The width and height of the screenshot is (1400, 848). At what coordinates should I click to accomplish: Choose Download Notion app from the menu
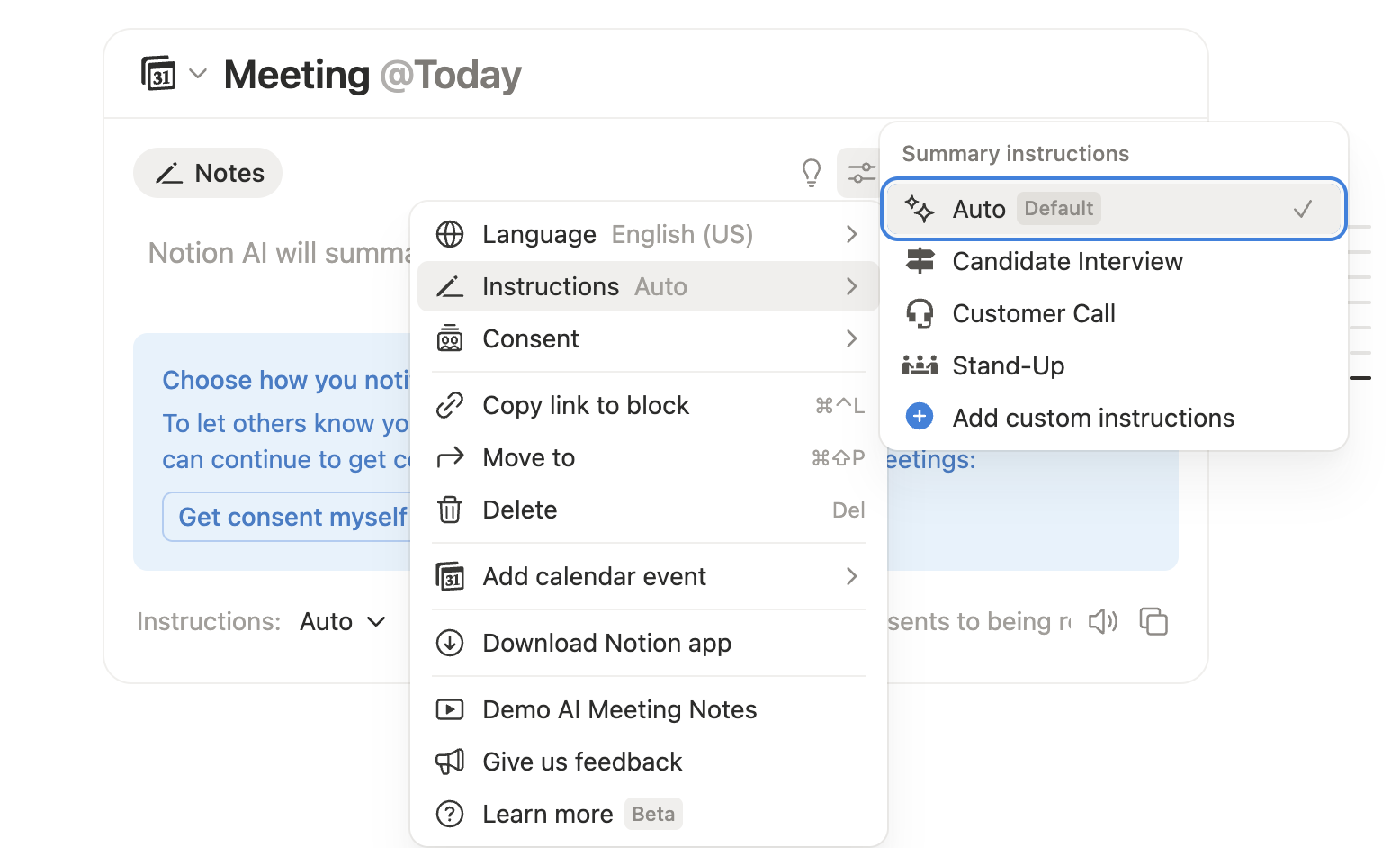coord(606,643)
